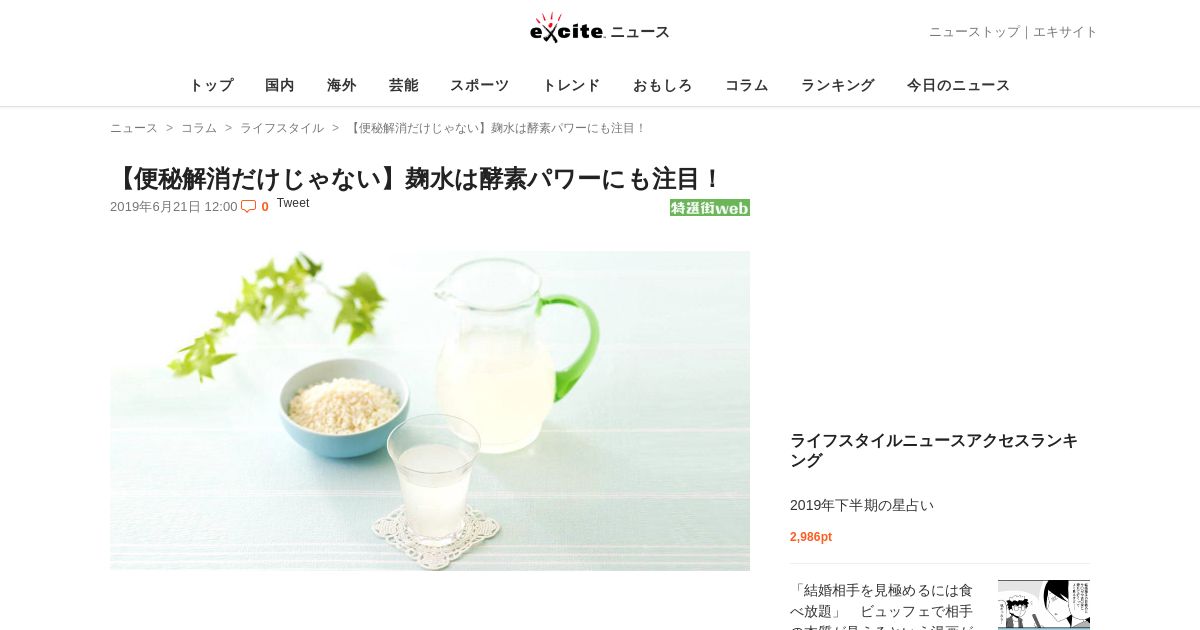Open the トレンド category
This screenshot has width=1200, height=630.
point(571,85)
